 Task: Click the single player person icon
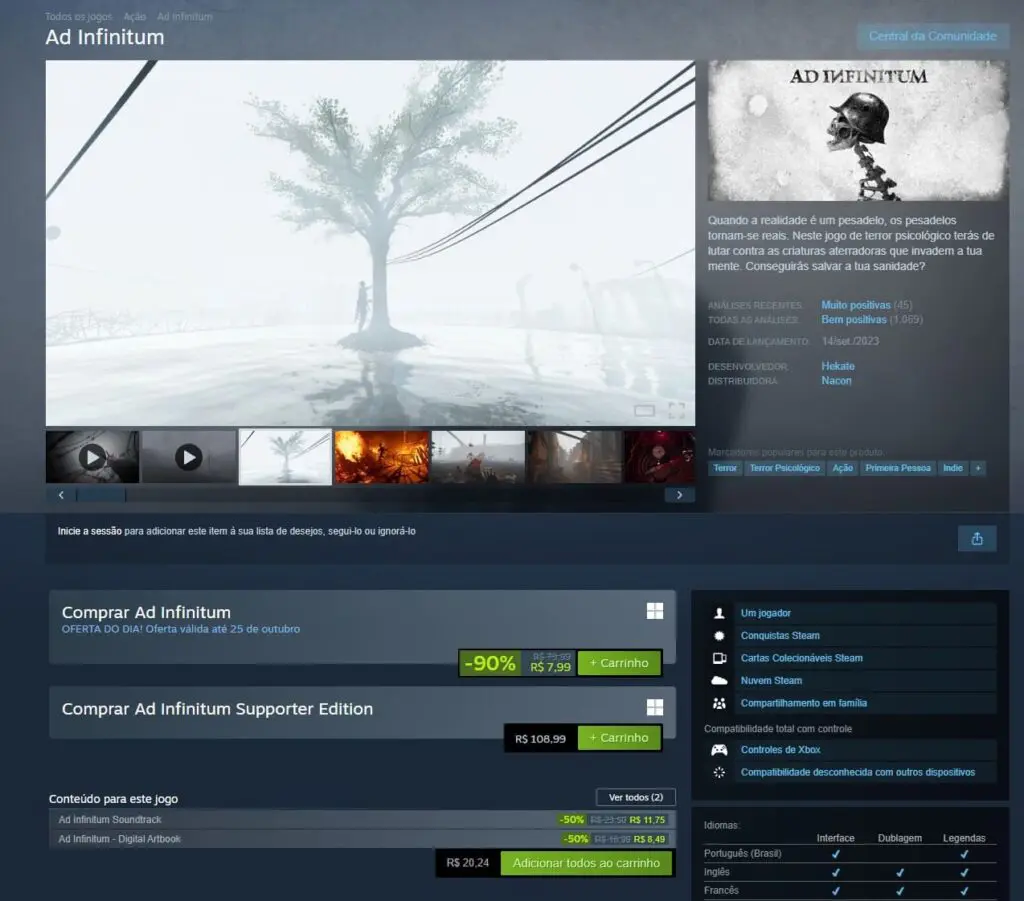pyautogui.click(x=719, y=613)
